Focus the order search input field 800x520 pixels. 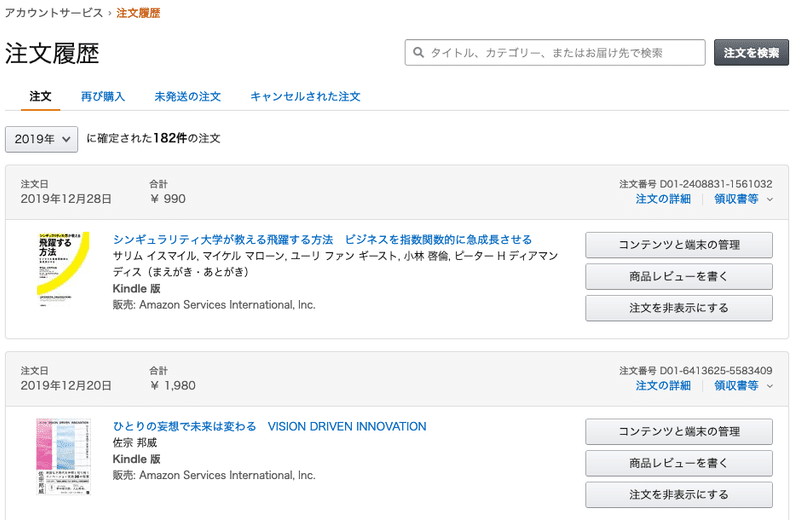(555, 53)
